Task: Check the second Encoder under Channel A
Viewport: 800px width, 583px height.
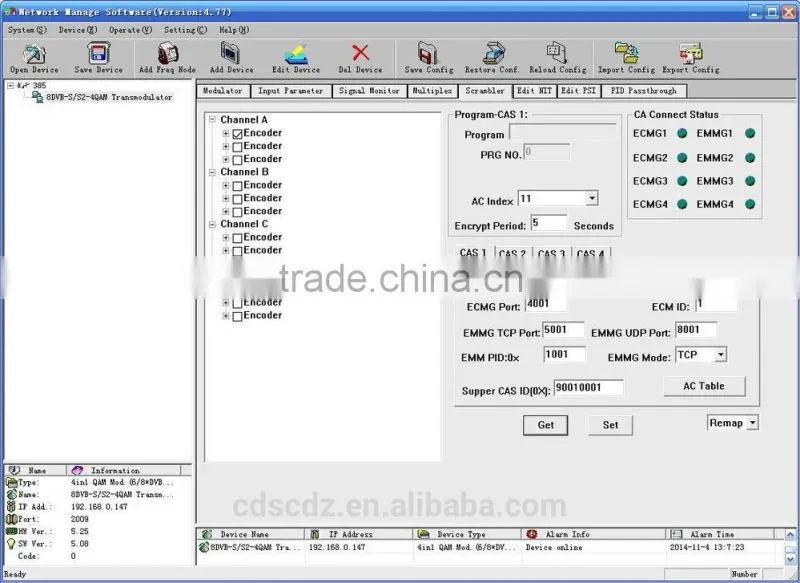Action: click(x=237, y=147)
